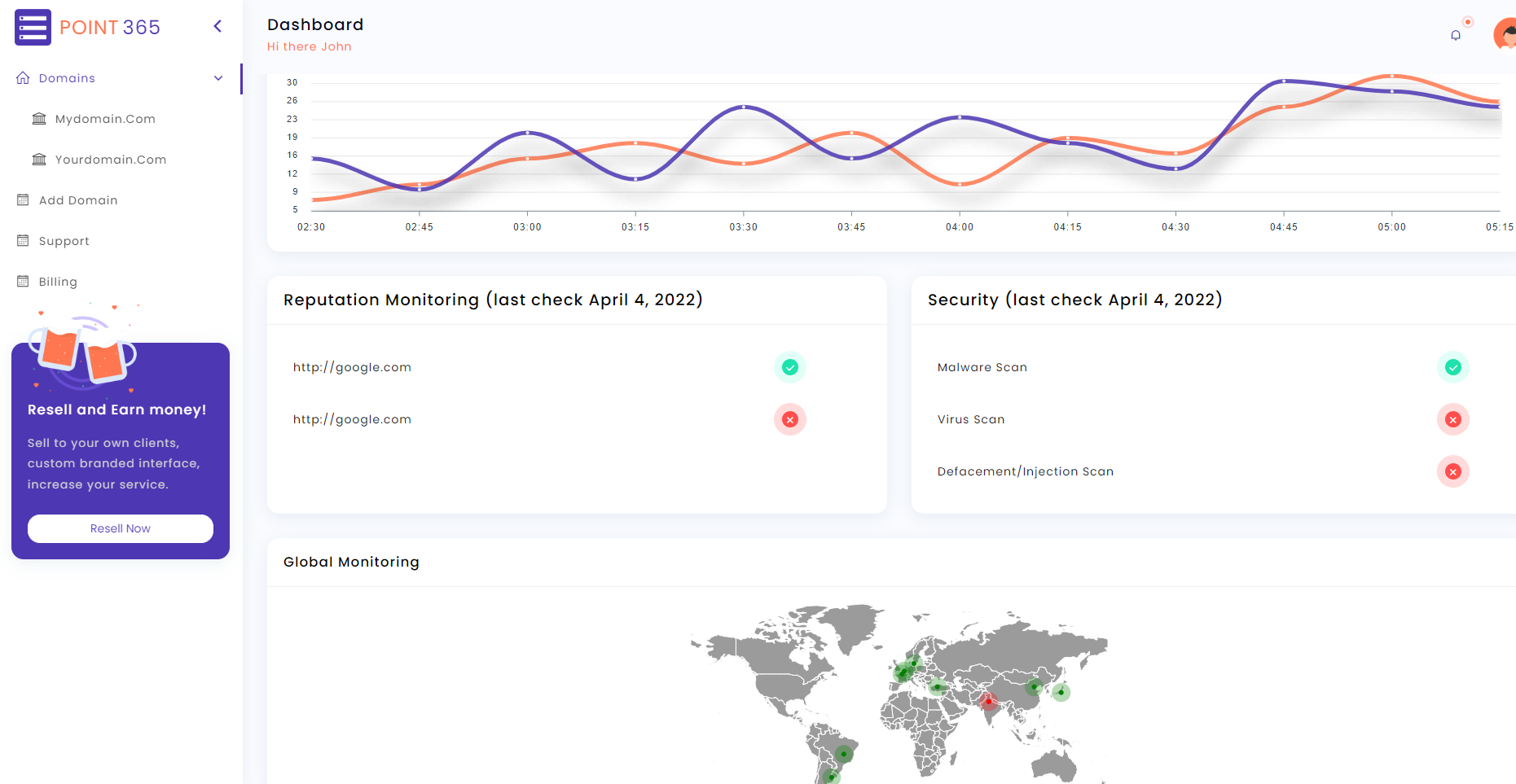The image size is (1516, 784).
Task: Click red cross status for second google.com
Action: [x=789, y=419]
